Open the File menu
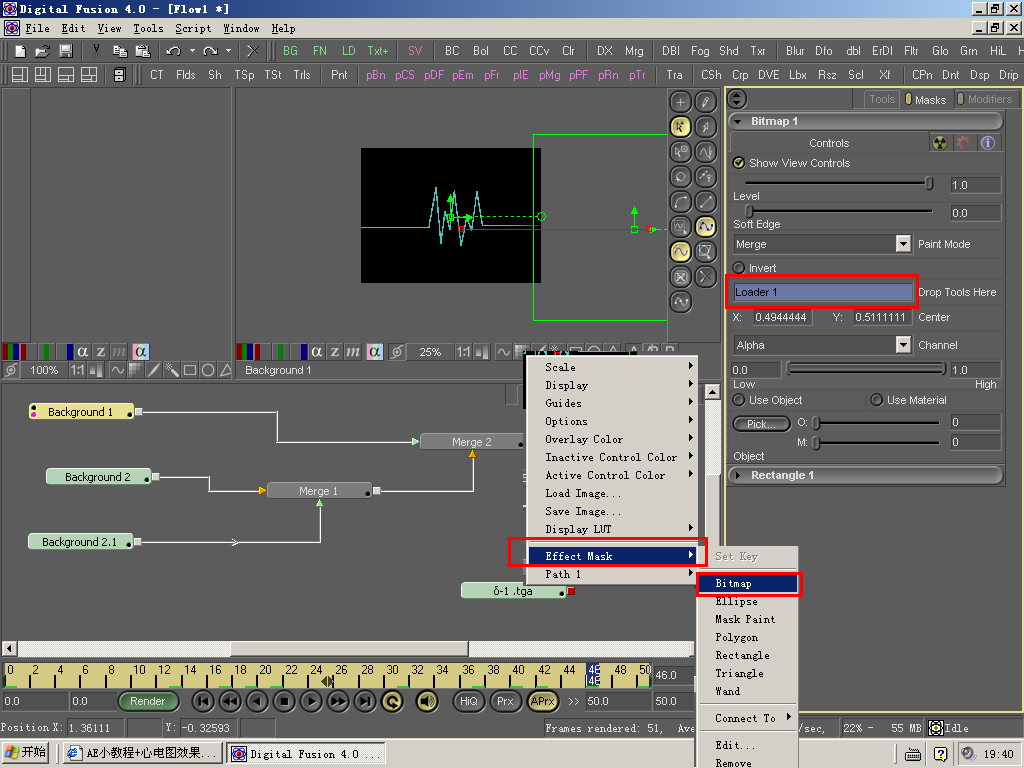The height and width of the screenshot is (768, 1024). (37, 28)
